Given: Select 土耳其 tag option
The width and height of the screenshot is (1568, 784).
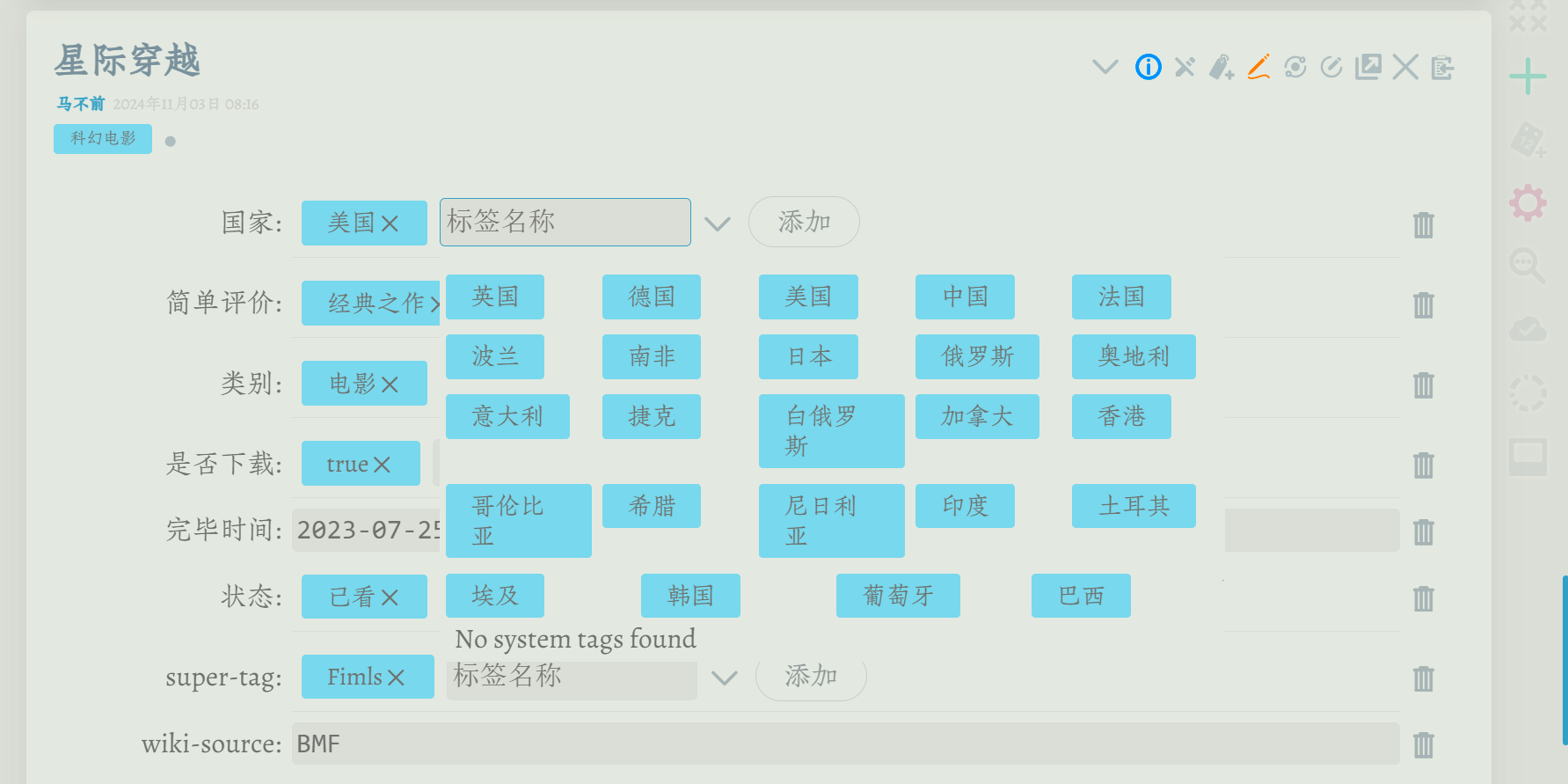Looking at the screenshot, I should tap(1134, 506).
